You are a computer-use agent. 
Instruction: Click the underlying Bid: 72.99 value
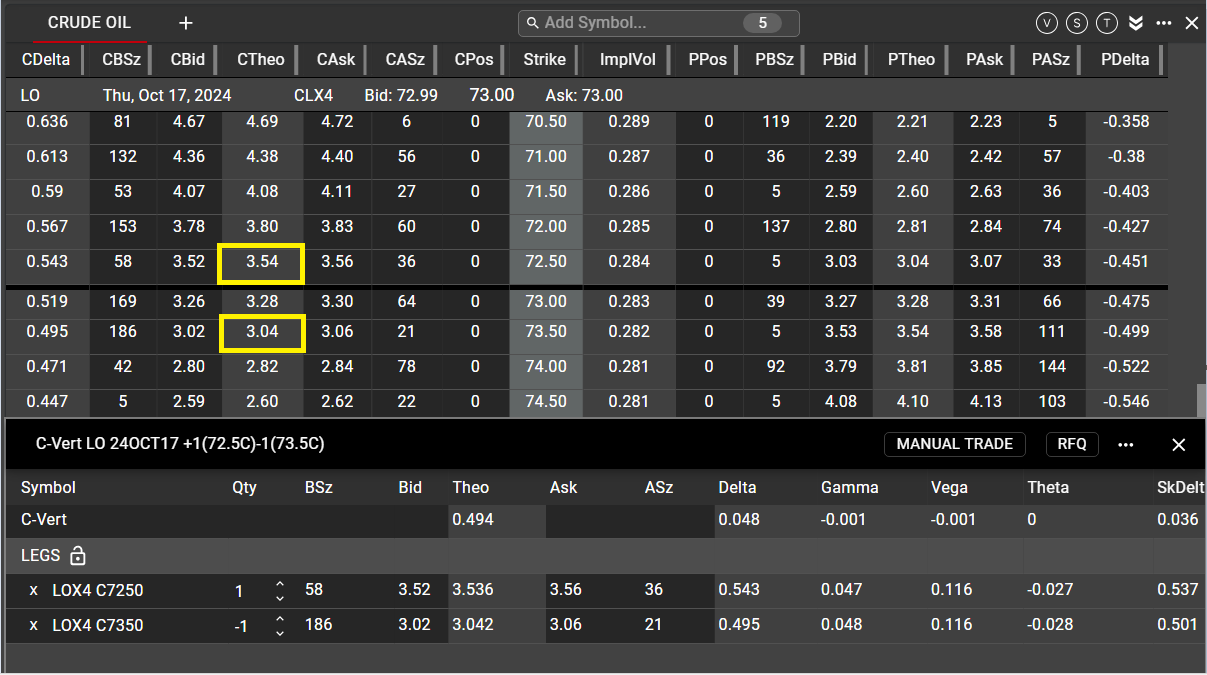point(400,96)
